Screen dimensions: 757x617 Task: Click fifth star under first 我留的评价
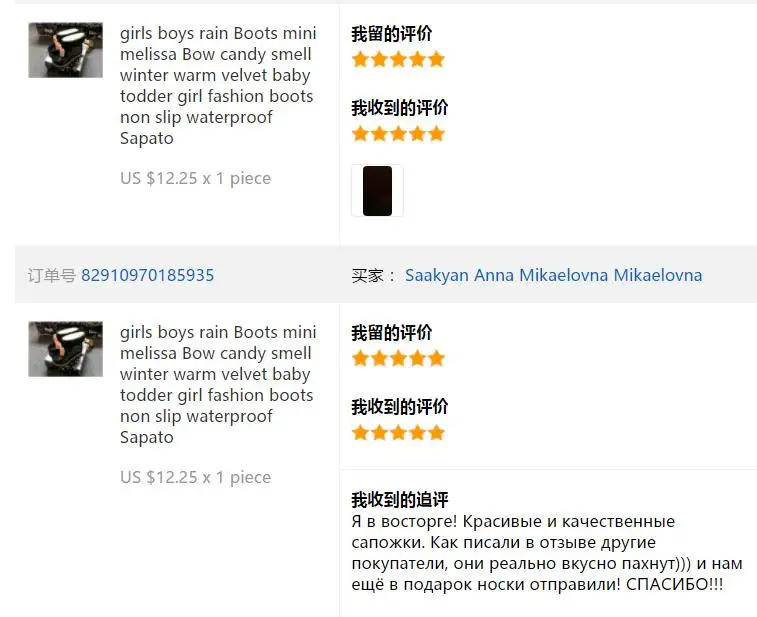pyautogui.click(x=436, y=59)
